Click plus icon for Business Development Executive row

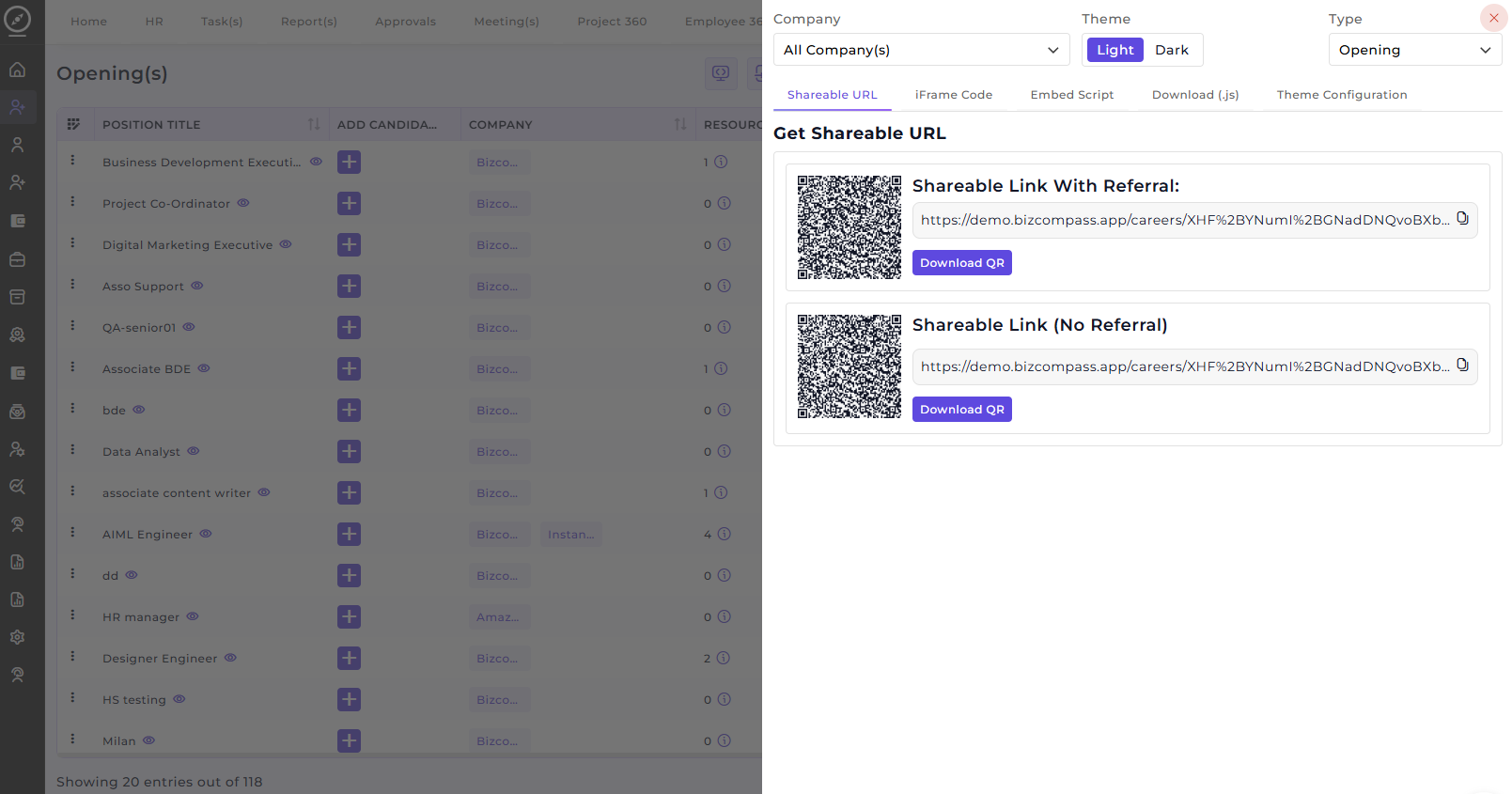tap(349, 162)
